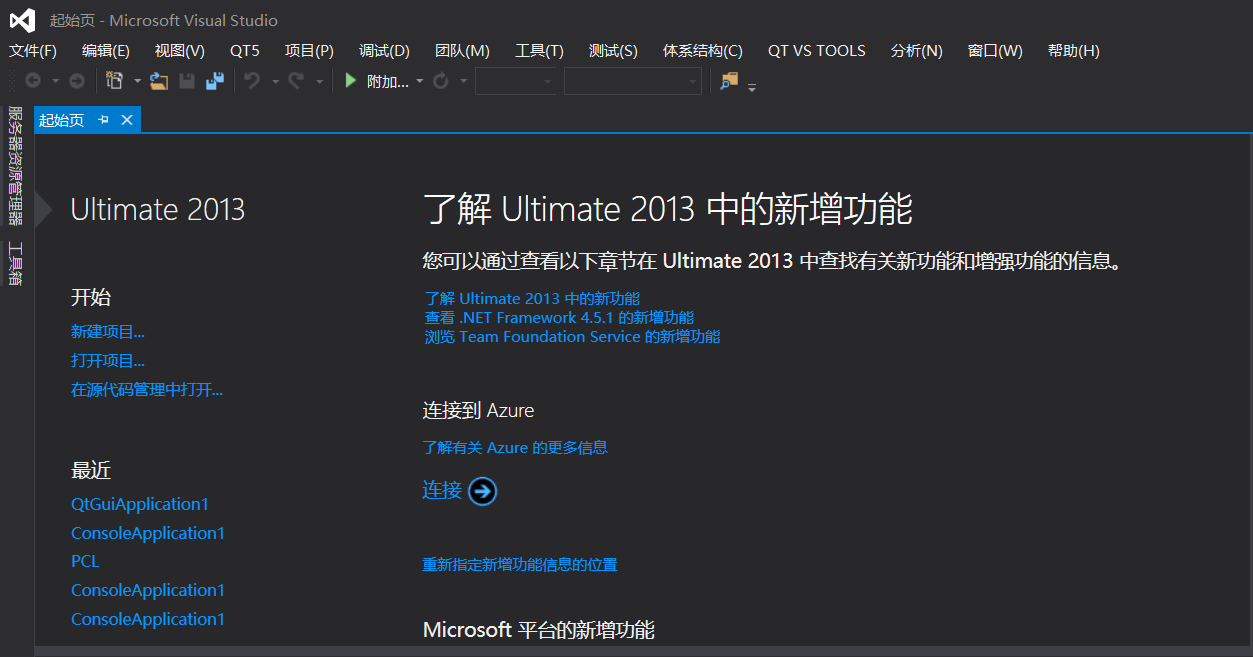Click the Ultimate 2013 heading in left panel
The height and width of the screenshot is (657, 1253).
click(158, 209)
